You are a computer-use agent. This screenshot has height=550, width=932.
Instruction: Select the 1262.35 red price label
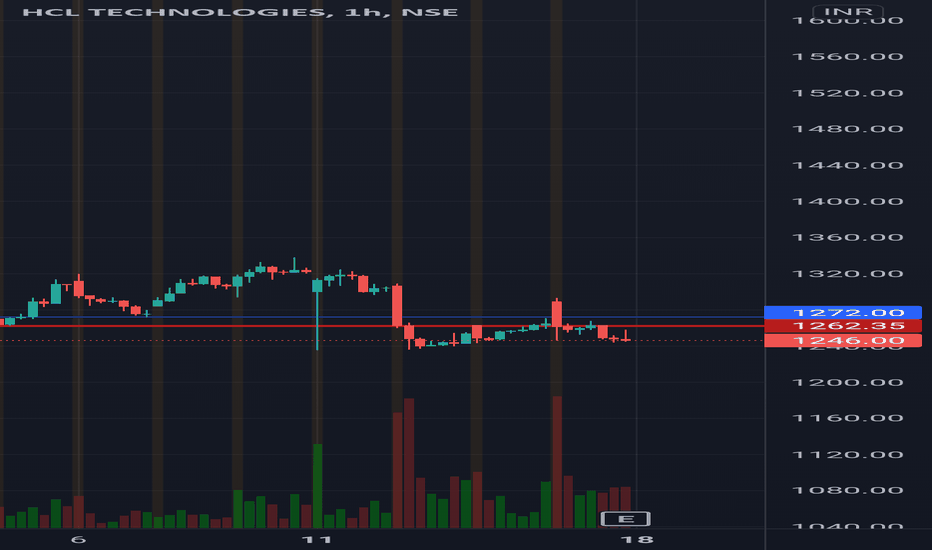point(843,326)
